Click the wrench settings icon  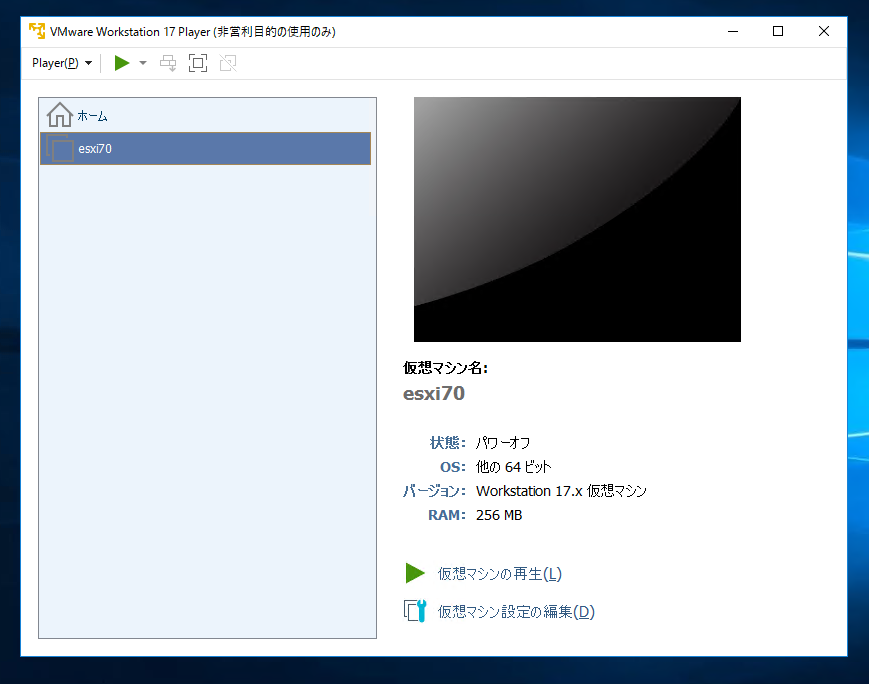pos(415,611)
